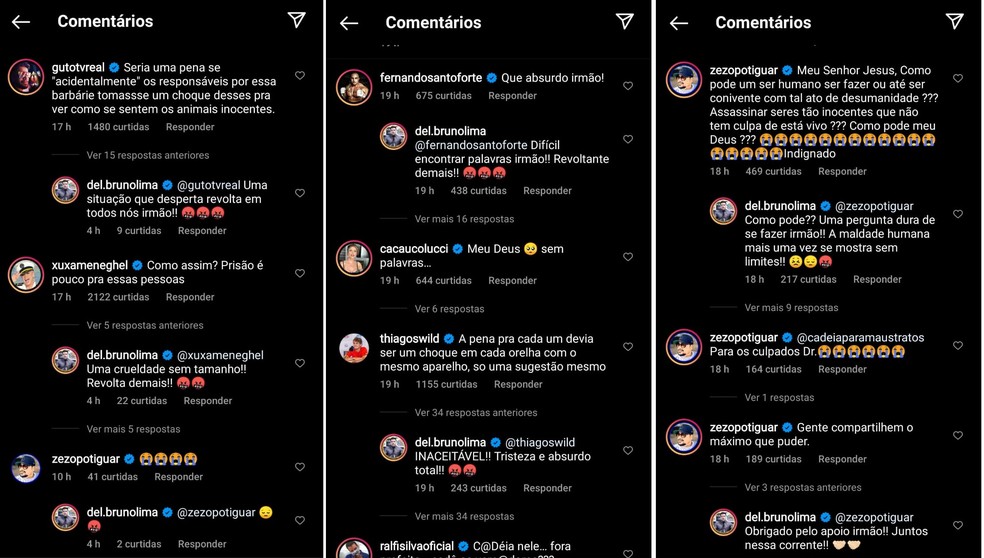Open direct share icon in third panel header
The height and width of the screenshot is (558, 984).
coord(955,21)
